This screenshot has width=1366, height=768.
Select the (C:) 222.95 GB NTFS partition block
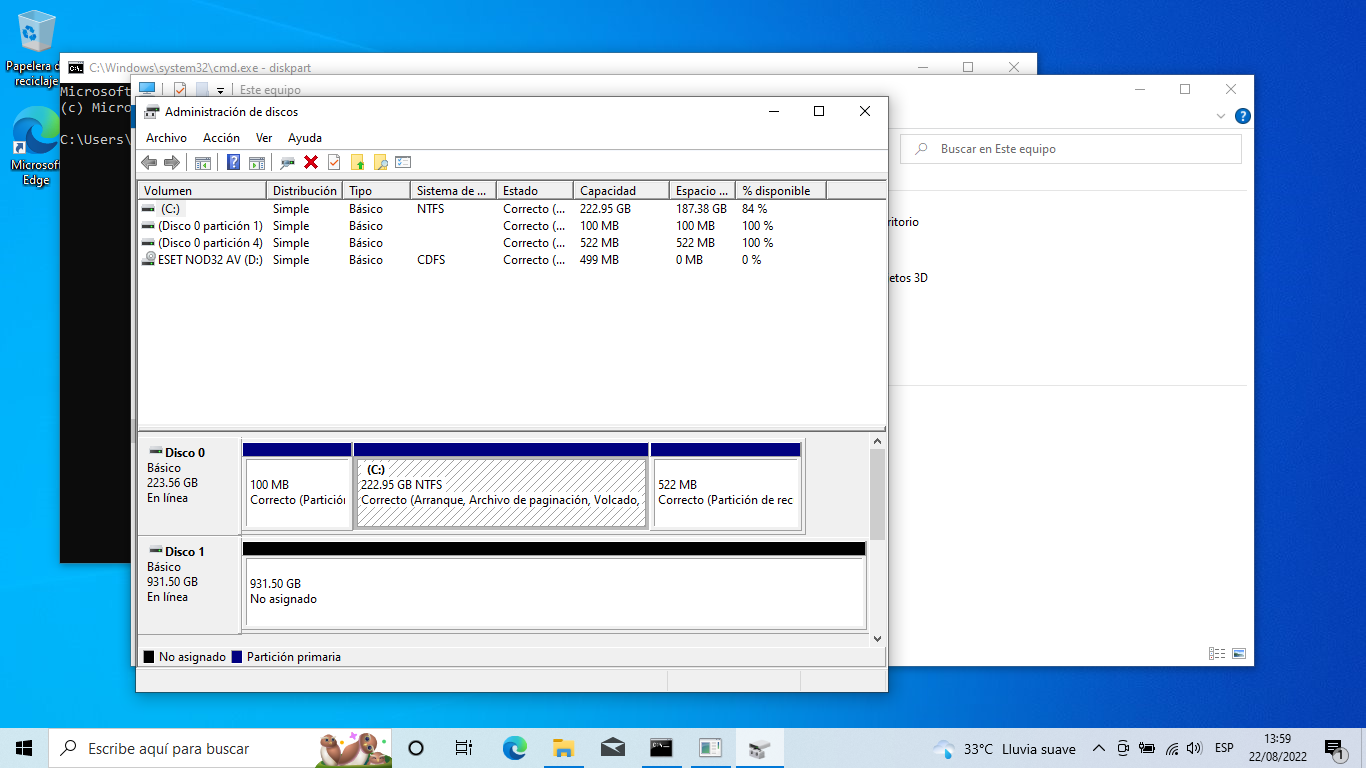(x=501, y=493)
